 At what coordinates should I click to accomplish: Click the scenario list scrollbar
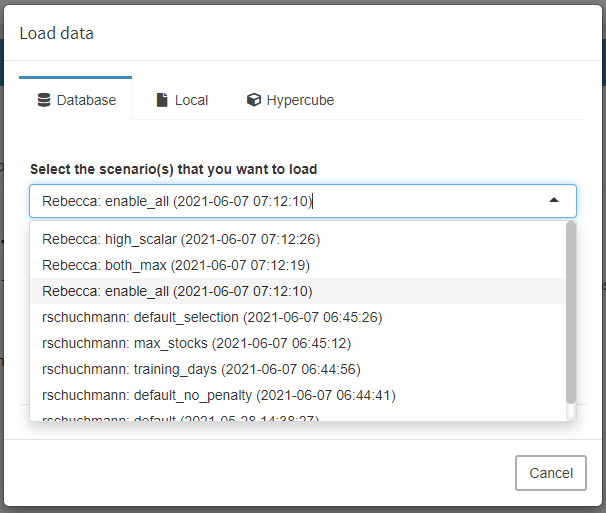(571, 310)
